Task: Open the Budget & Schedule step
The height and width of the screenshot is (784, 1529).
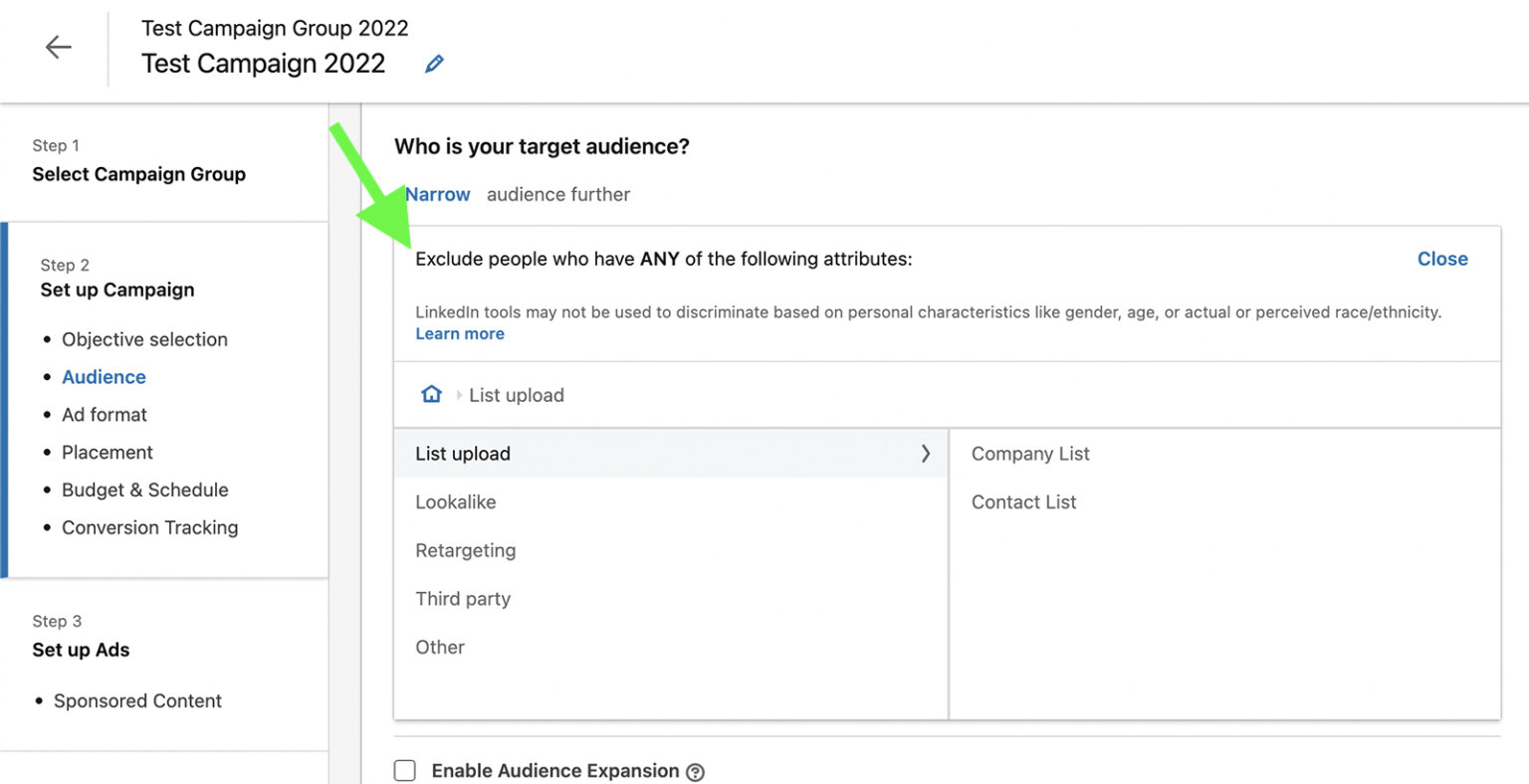Action: (x=144, y=490)
